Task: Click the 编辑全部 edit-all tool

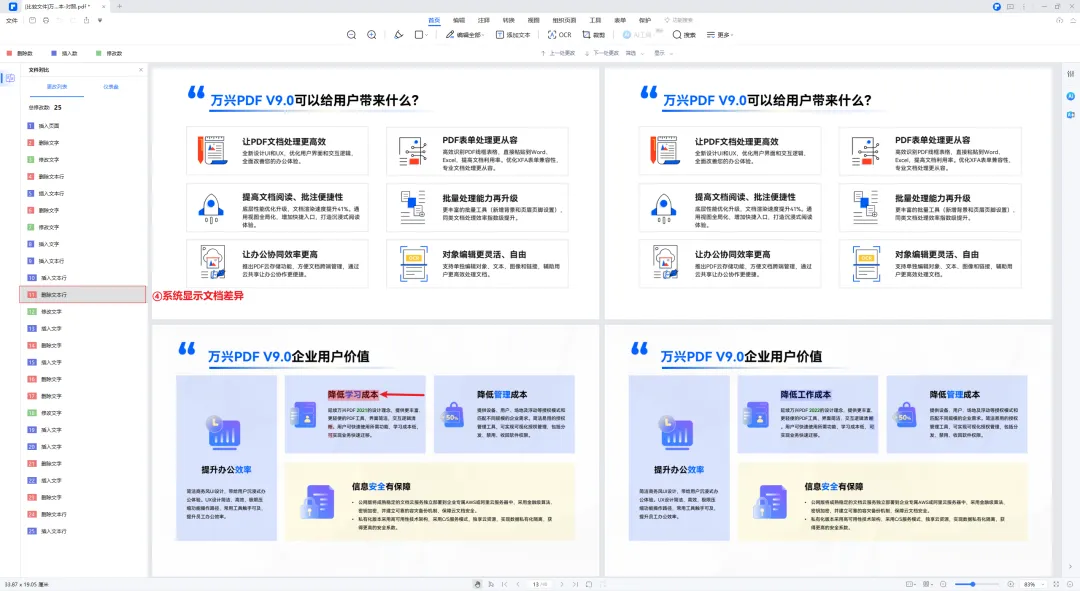Action: coord(464,34)
